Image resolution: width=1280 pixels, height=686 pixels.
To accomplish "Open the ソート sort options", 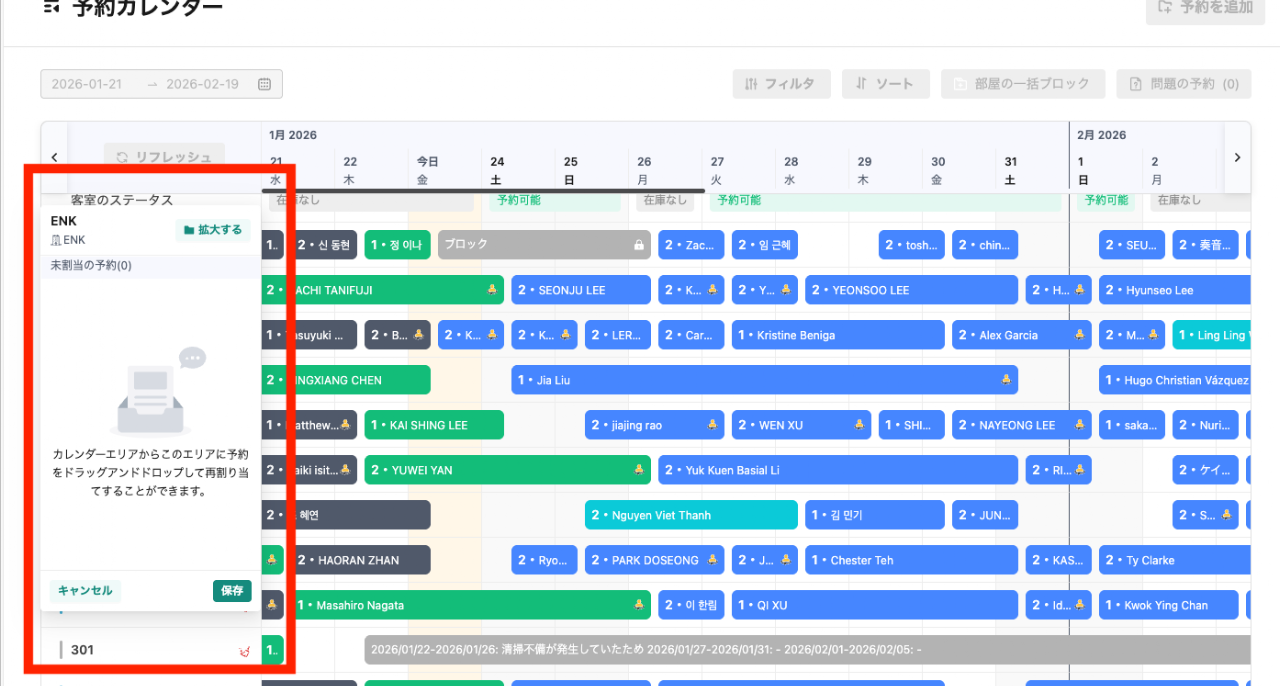I will [x=885, y=84].
